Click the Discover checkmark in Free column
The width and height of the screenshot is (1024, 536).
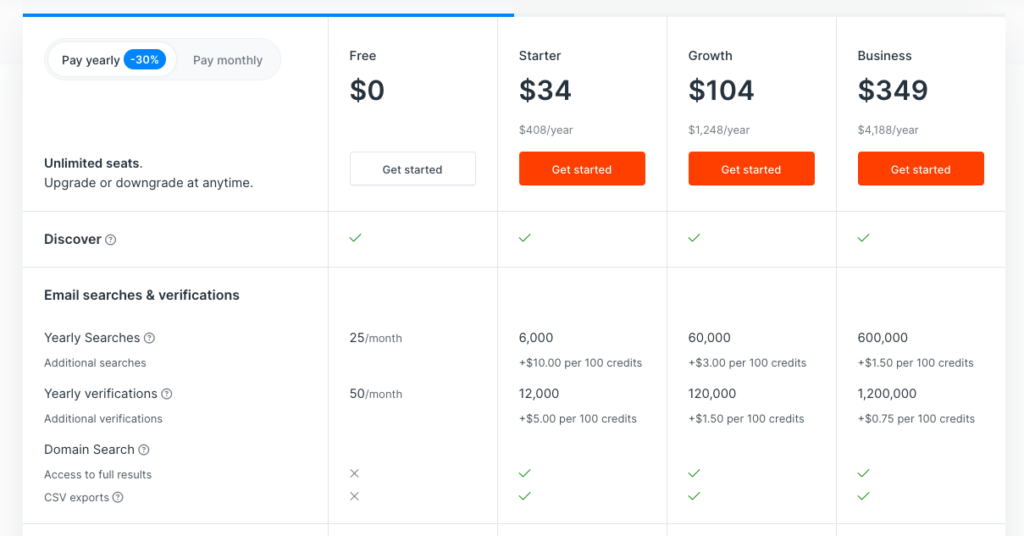pos(355,238)
